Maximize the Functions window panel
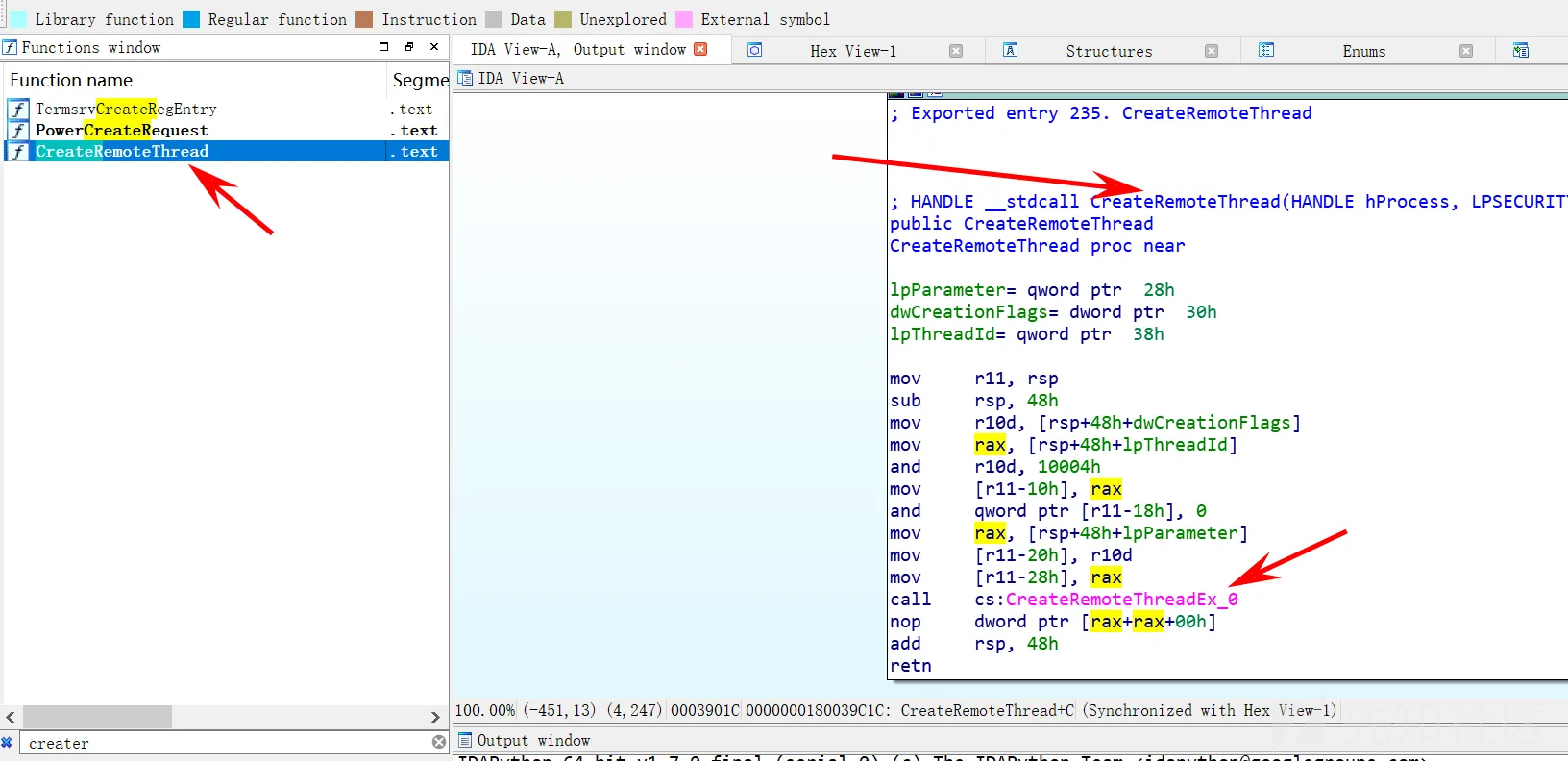This screenshot has width=1568, height=761. (383, 46)
